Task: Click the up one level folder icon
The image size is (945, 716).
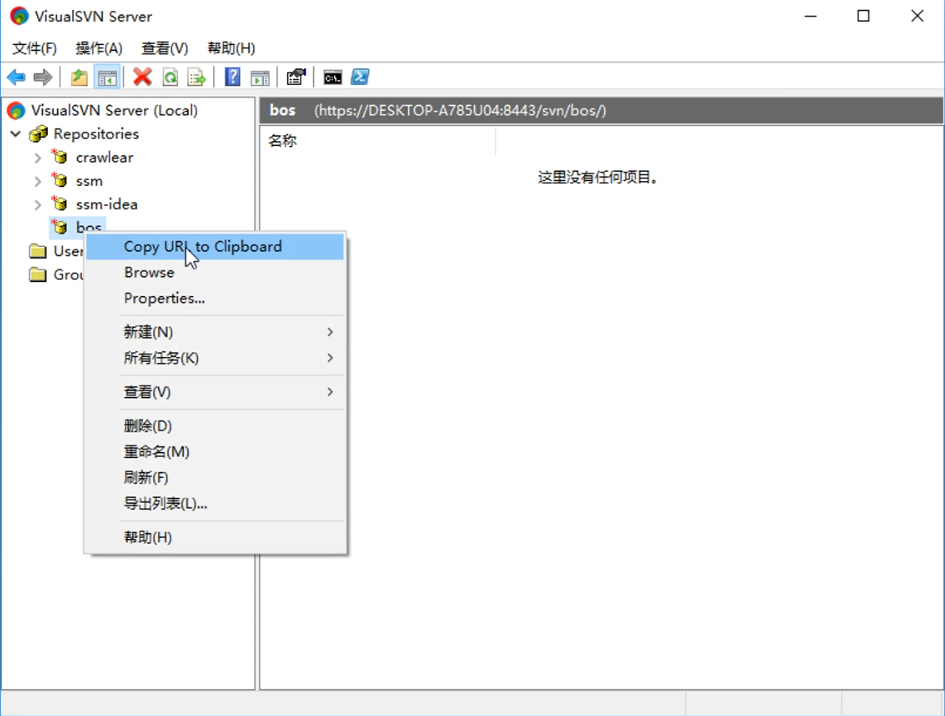Action: 79,77
